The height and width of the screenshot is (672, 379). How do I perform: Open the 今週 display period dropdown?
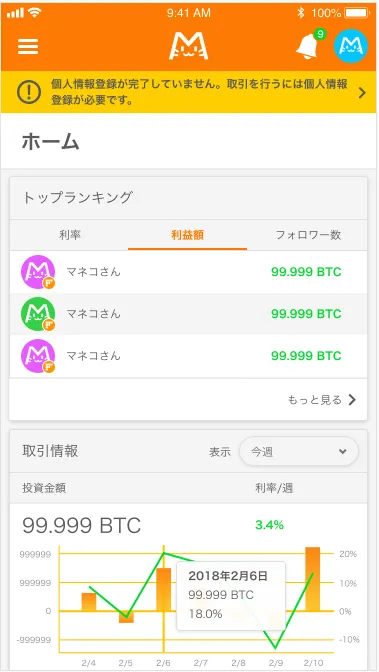(299, 451)
